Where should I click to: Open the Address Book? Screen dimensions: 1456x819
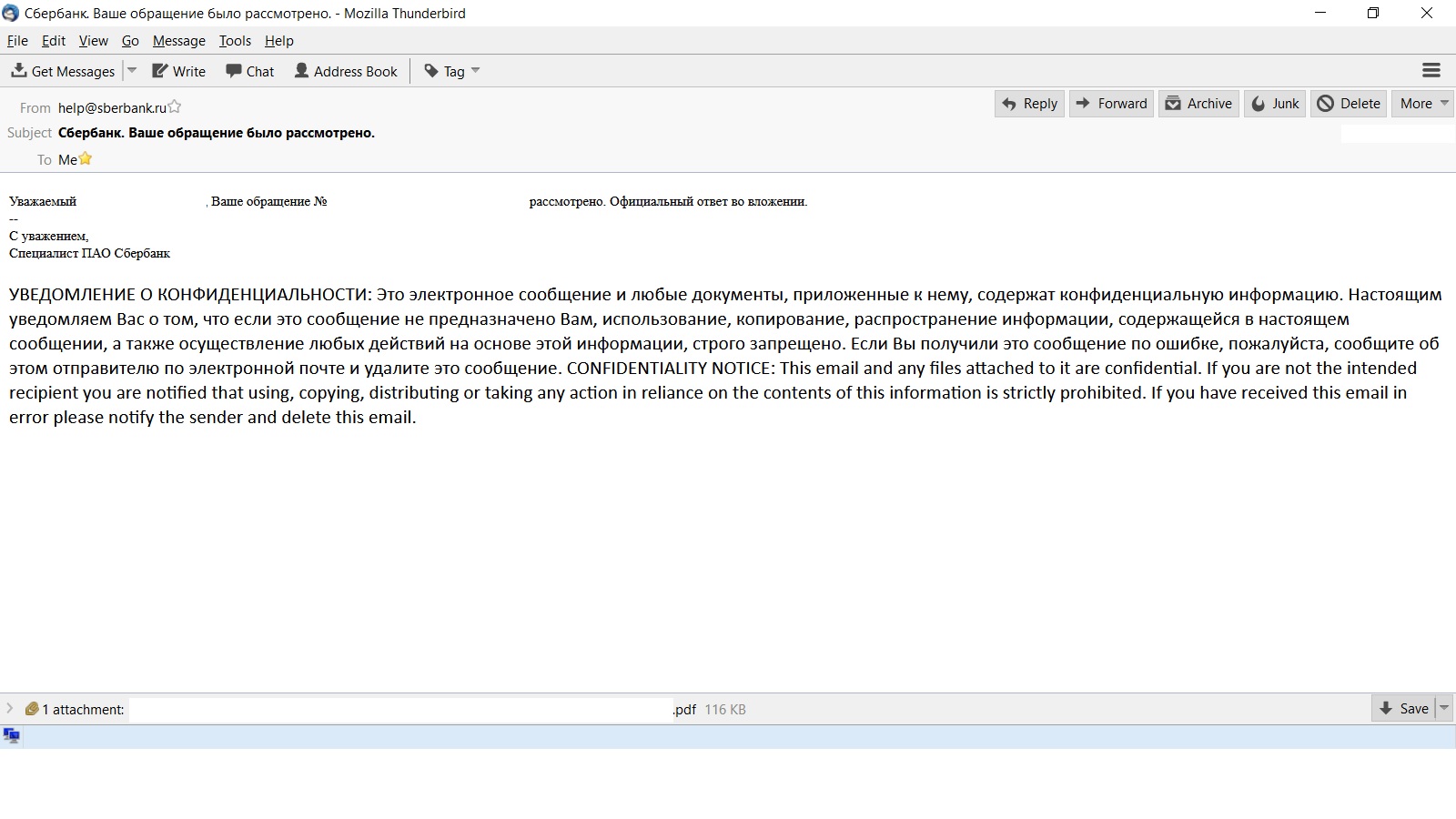click(346, 71)
